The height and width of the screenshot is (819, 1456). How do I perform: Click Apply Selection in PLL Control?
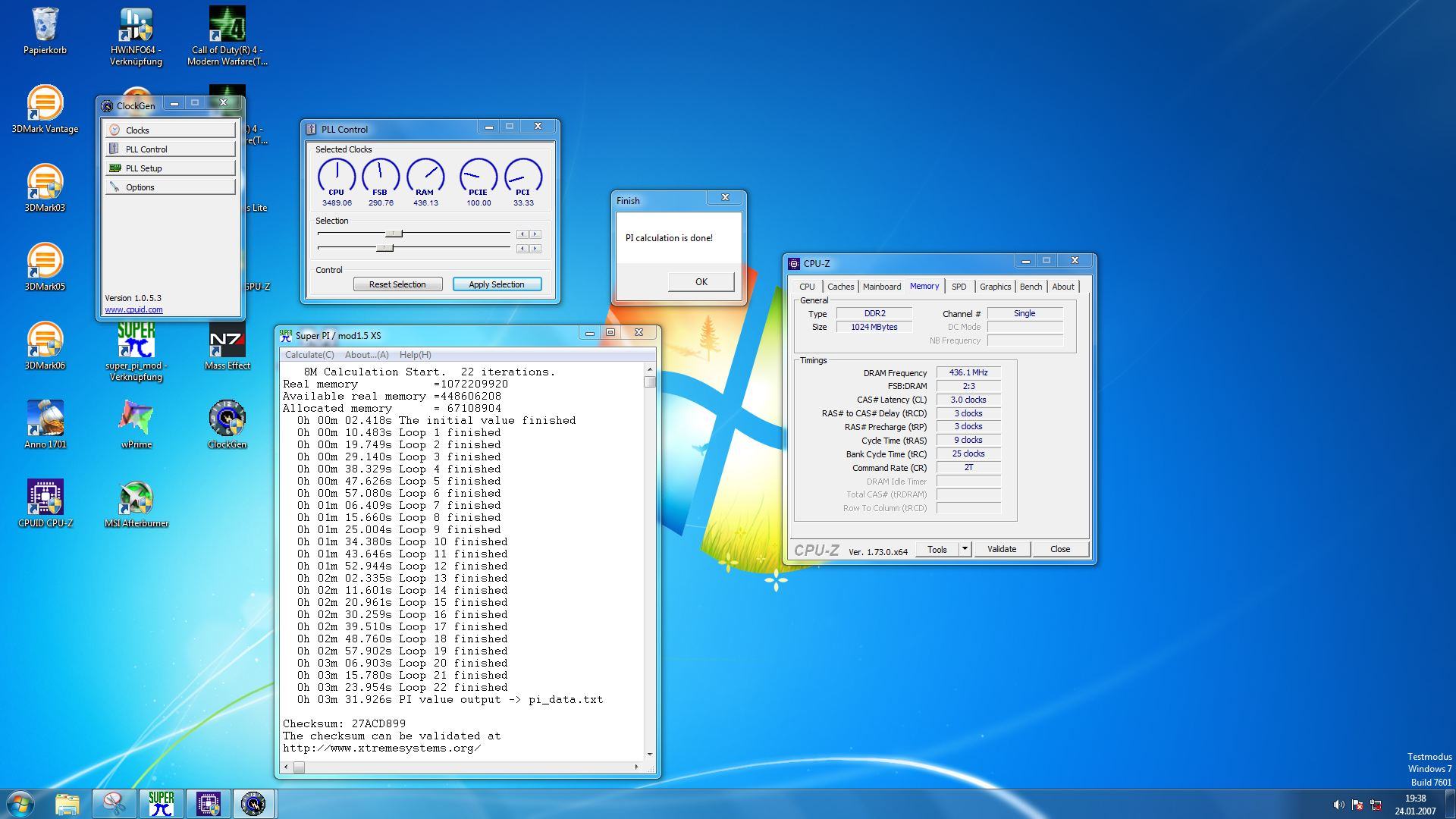point(497,284)
